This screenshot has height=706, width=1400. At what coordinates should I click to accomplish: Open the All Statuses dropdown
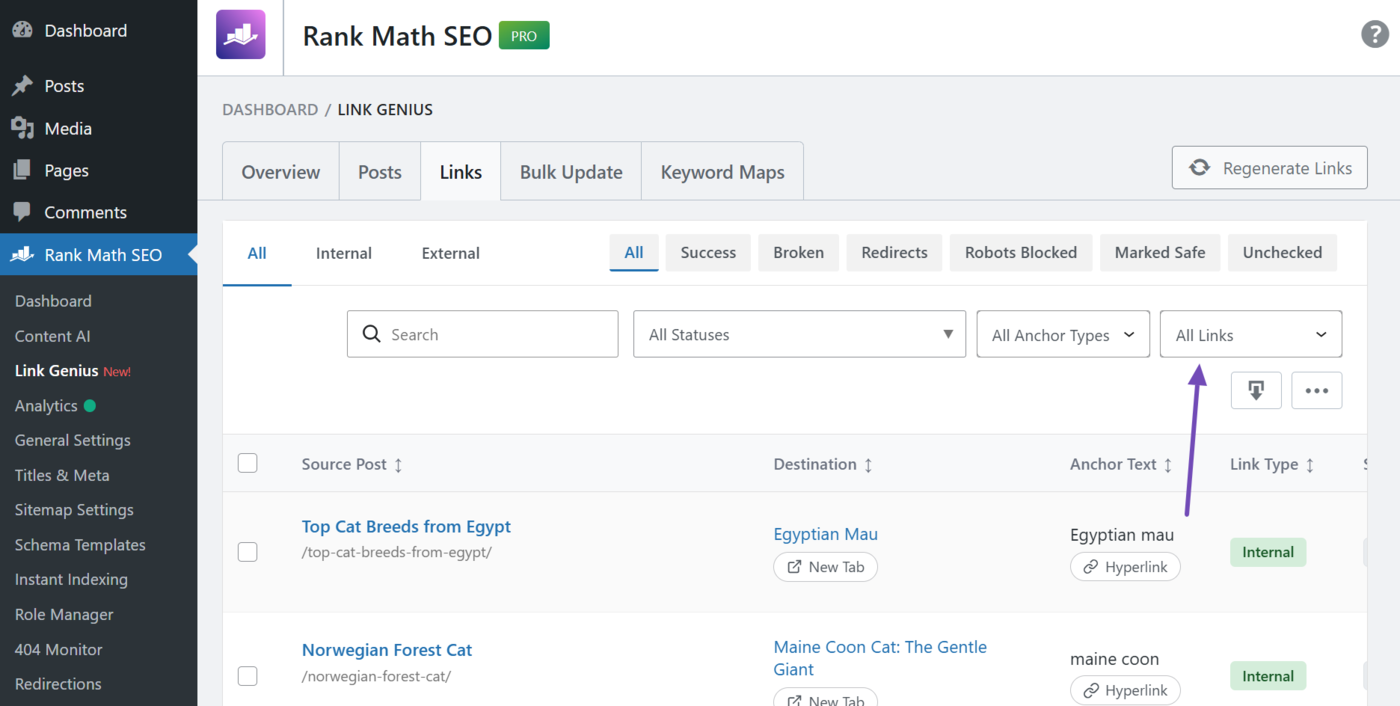click(799, 333)
